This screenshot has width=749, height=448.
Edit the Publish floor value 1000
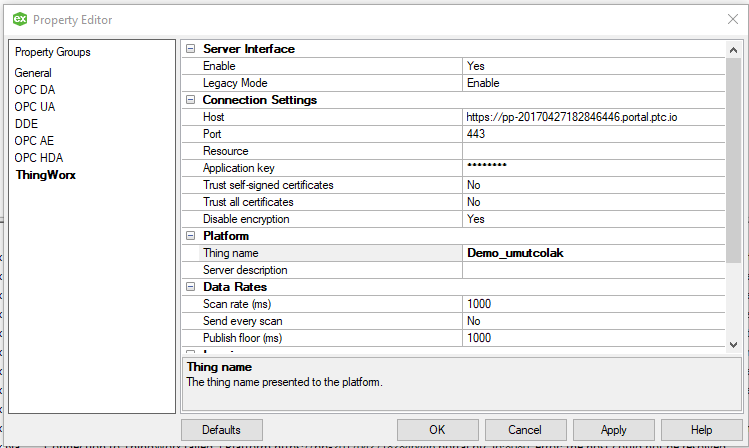click(x=594, y=338)
